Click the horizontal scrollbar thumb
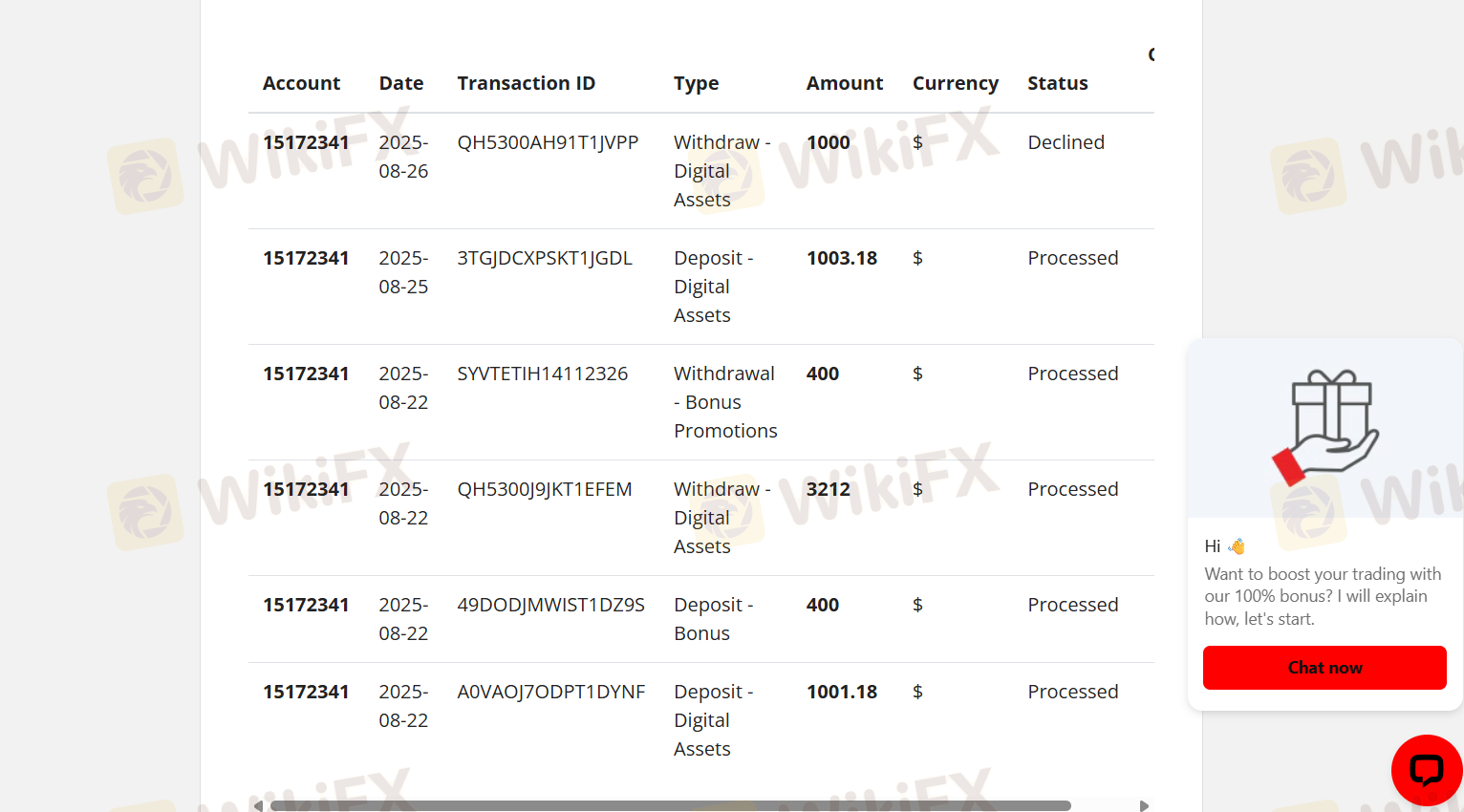The image size is (1464, 812). pos(670,805)
